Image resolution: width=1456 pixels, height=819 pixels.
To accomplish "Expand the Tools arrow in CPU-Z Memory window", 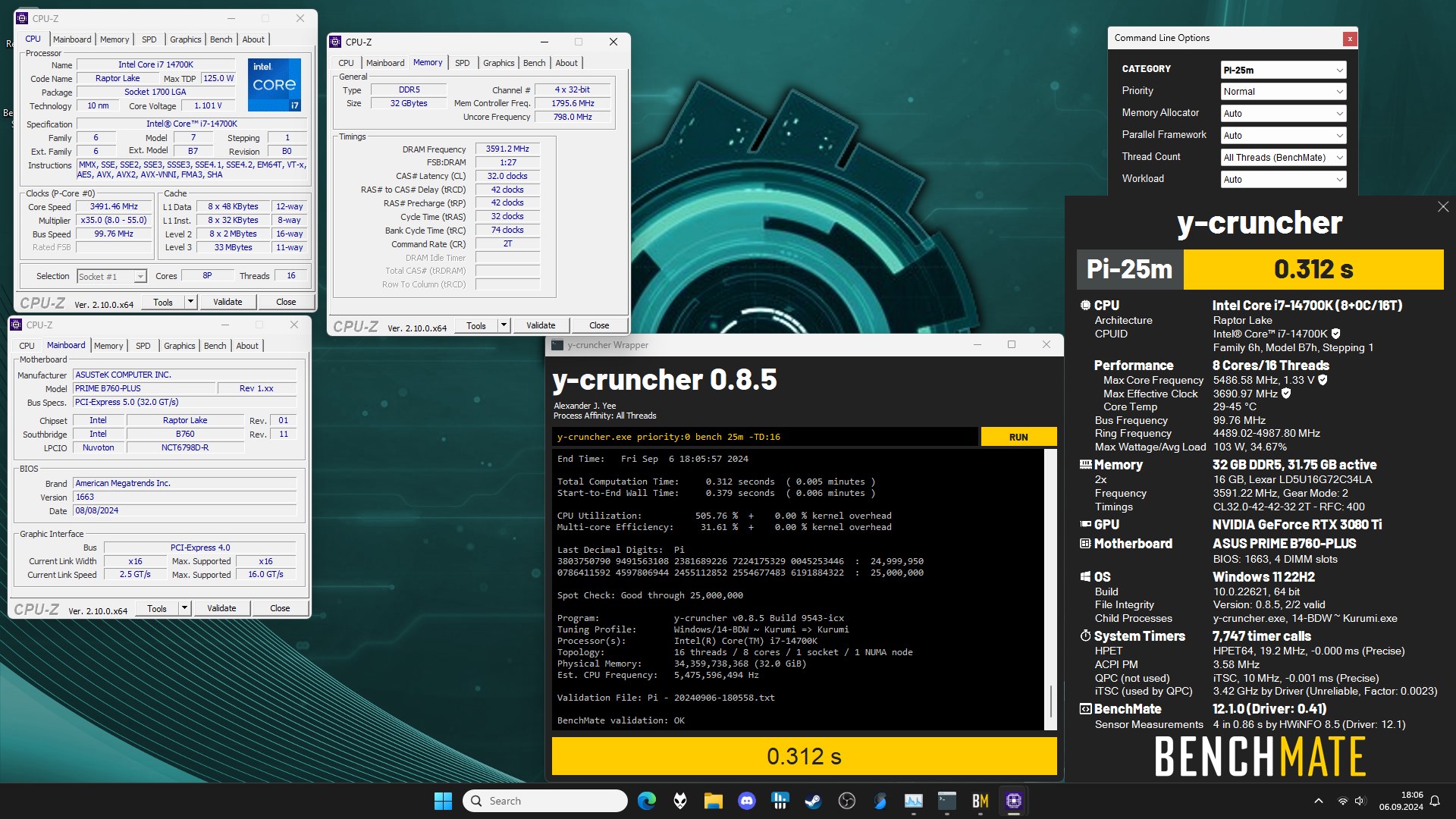I will 504,325.
